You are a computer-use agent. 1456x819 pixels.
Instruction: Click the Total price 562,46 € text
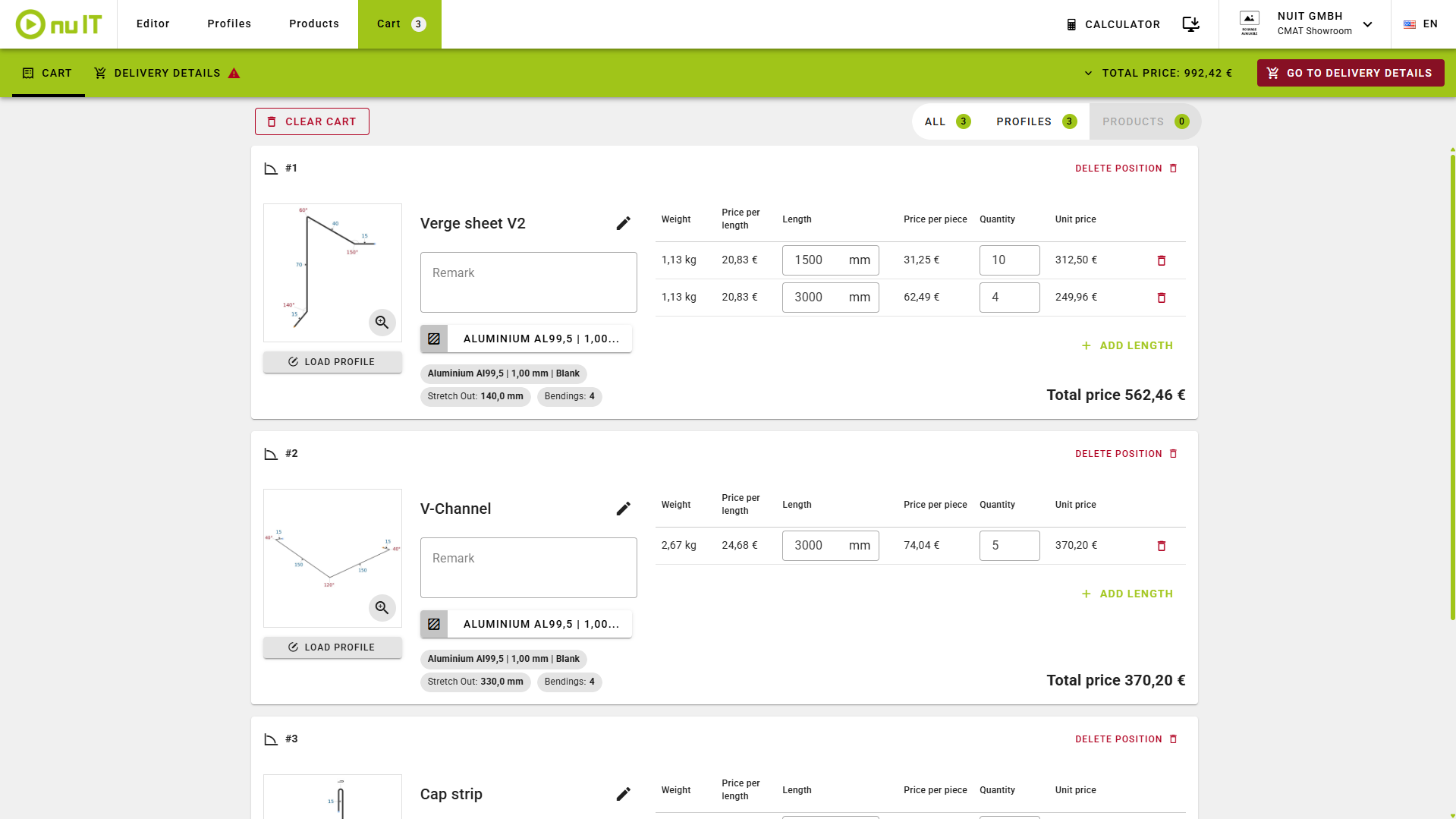pyautogui.click(x=1115, y=395)
